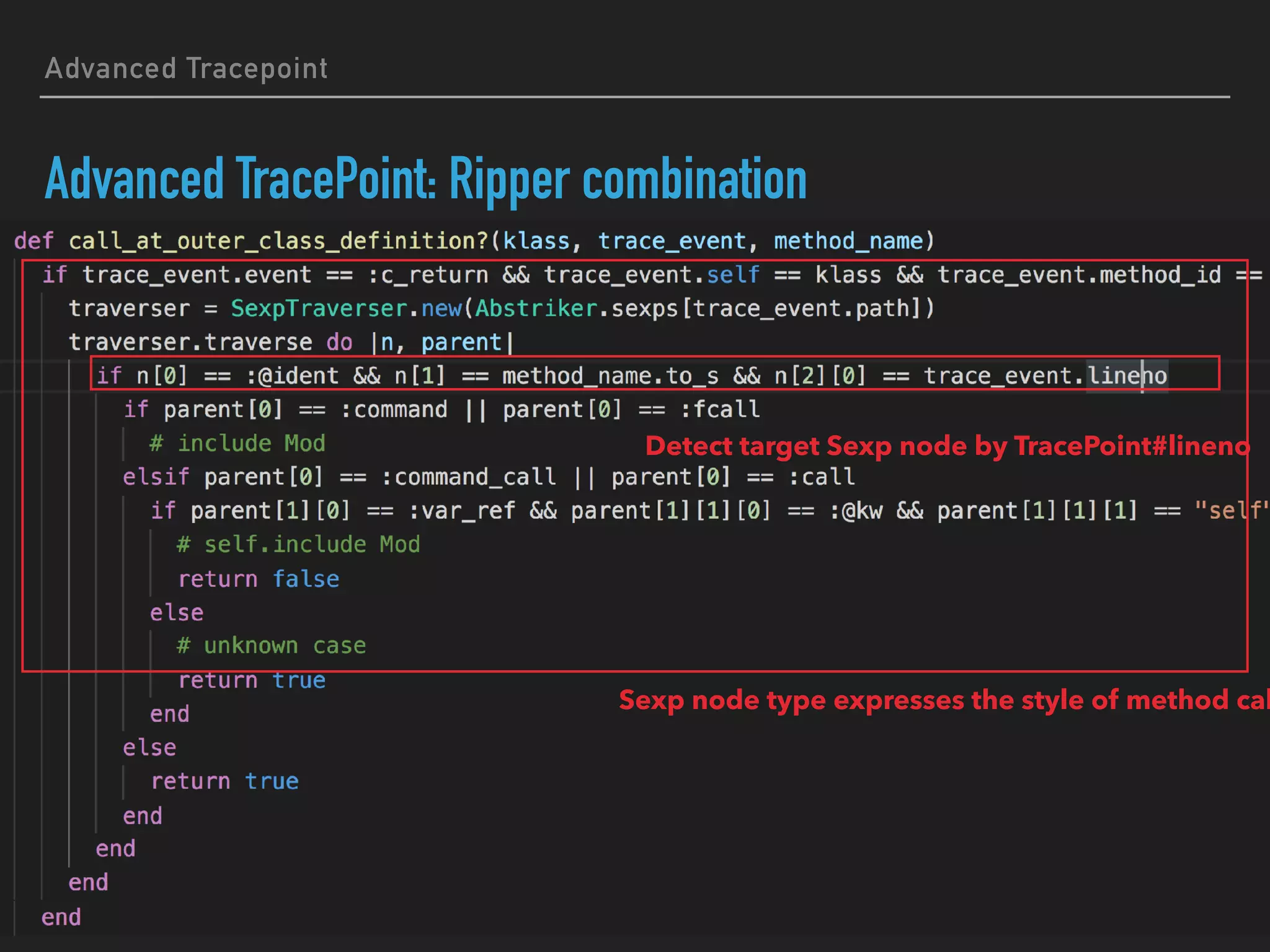
Task: Click the 'return false' statement
Action: click(259, 579)
